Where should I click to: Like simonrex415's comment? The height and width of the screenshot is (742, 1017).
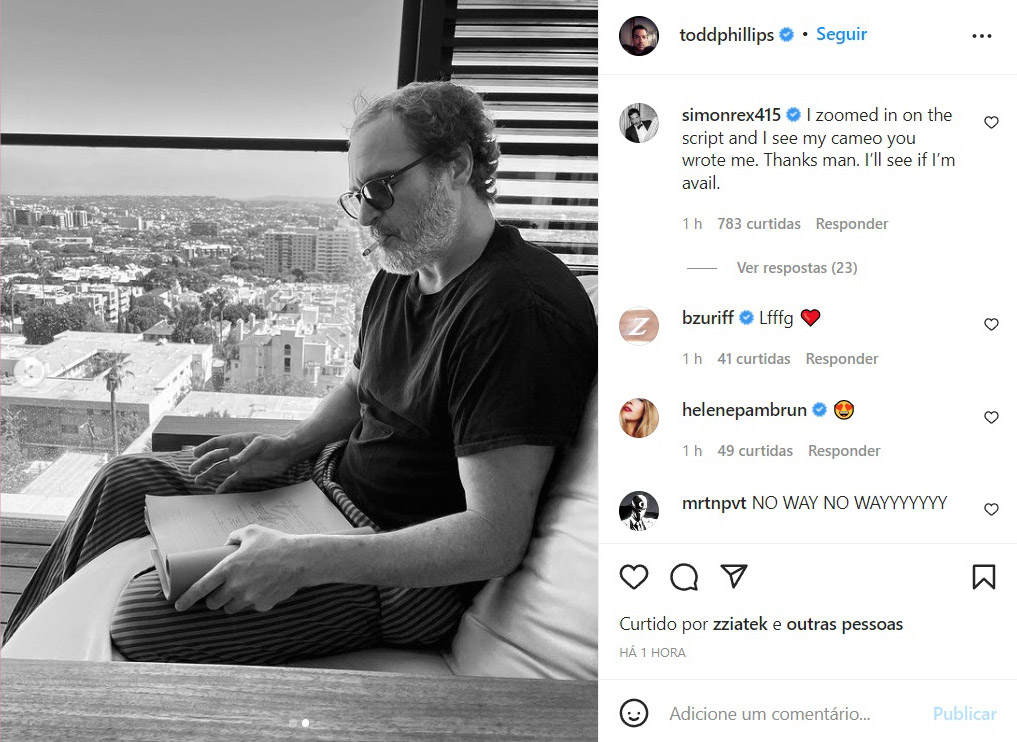point(991,122)
